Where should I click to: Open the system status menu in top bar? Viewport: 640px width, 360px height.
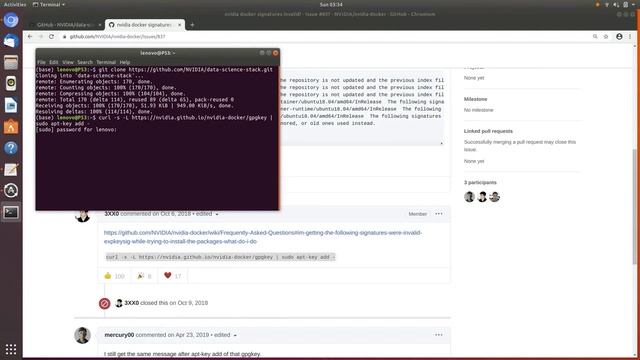(616, 4)
